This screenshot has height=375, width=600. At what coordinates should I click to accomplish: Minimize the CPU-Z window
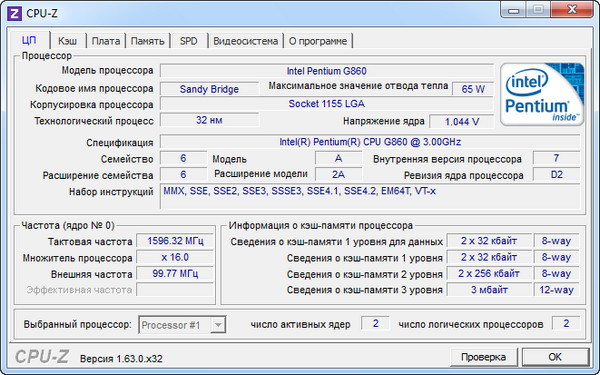514,10
